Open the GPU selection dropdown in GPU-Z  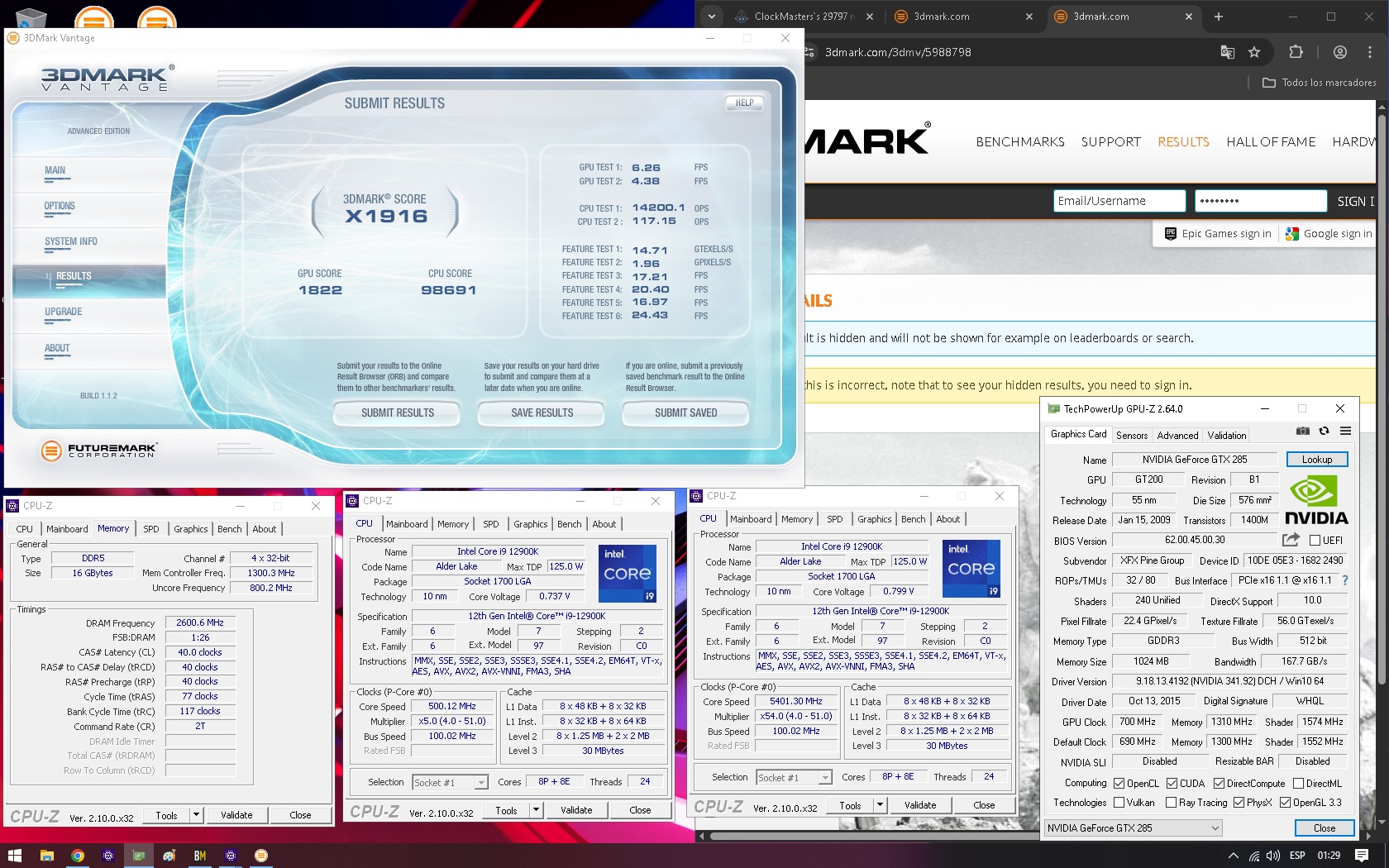(1133, 827)
